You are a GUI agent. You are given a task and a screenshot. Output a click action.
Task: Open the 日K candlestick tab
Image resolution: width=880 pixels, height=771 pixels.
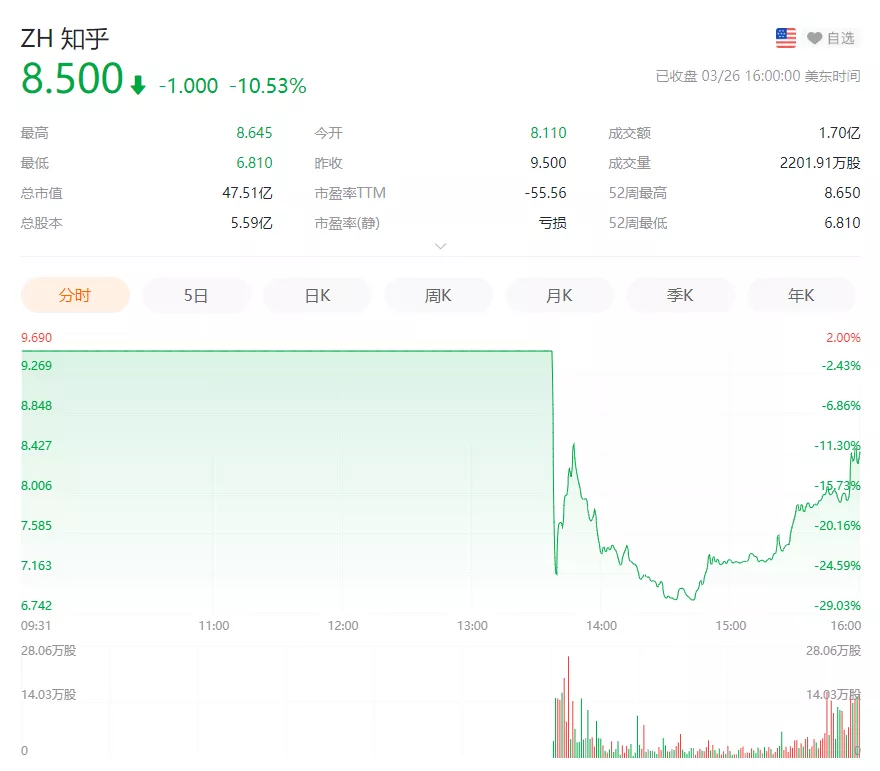point(317,295)
